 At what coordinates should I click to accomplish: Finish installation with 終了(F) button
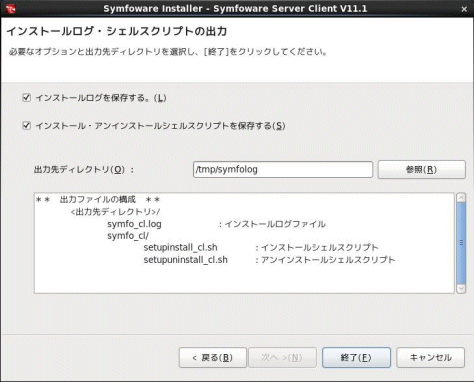coord(356,358)
